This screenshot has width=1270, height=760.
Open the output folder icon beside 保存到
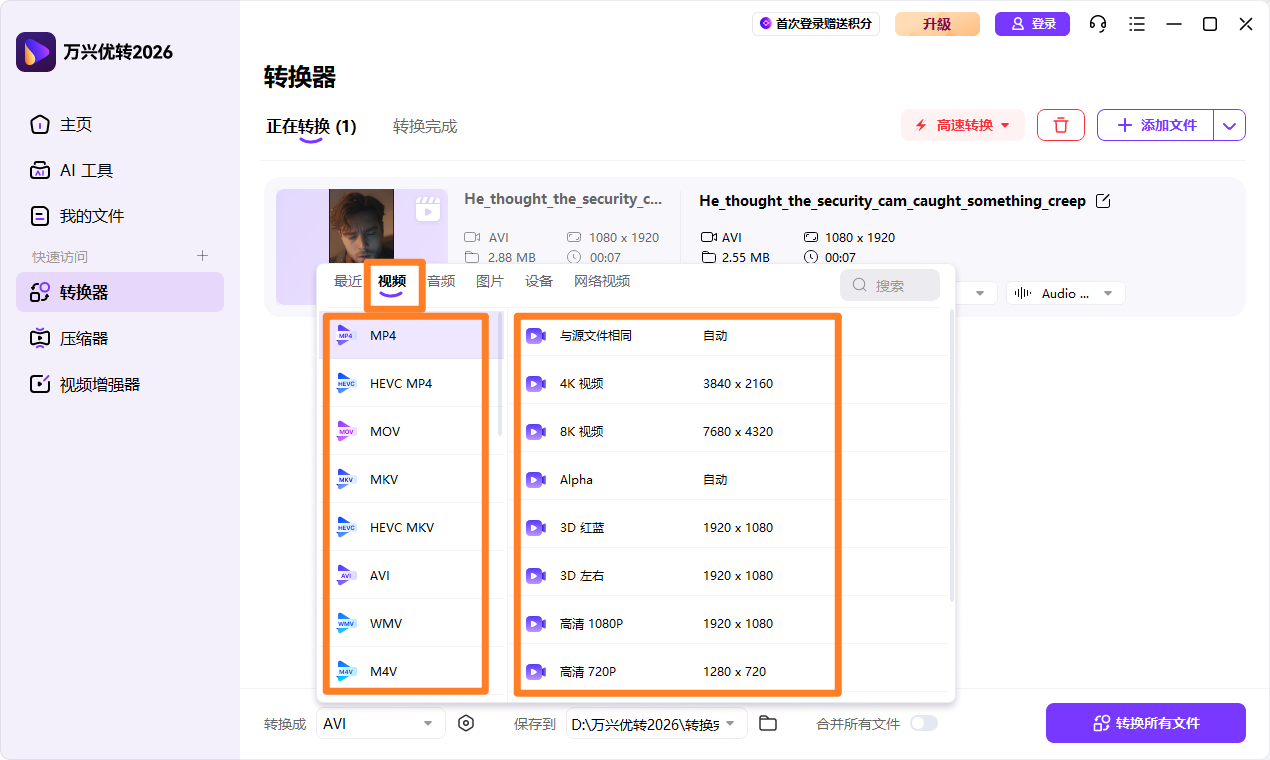point(768,722)
